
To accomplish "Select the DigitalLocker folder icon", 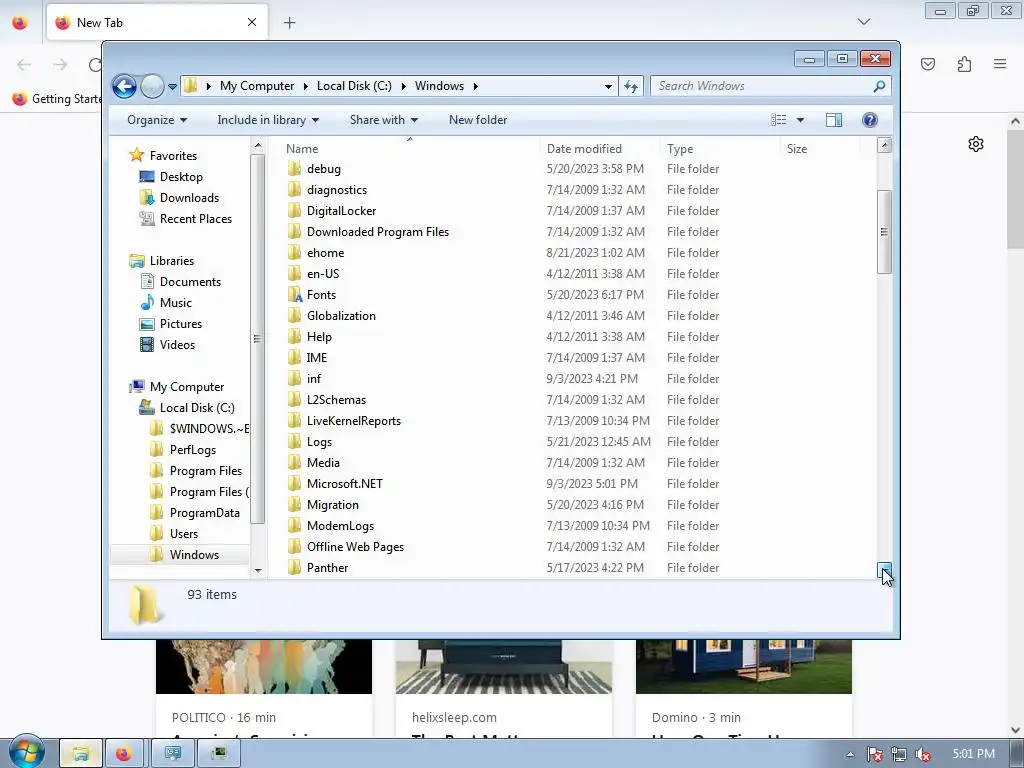I will tap(295, 210).
